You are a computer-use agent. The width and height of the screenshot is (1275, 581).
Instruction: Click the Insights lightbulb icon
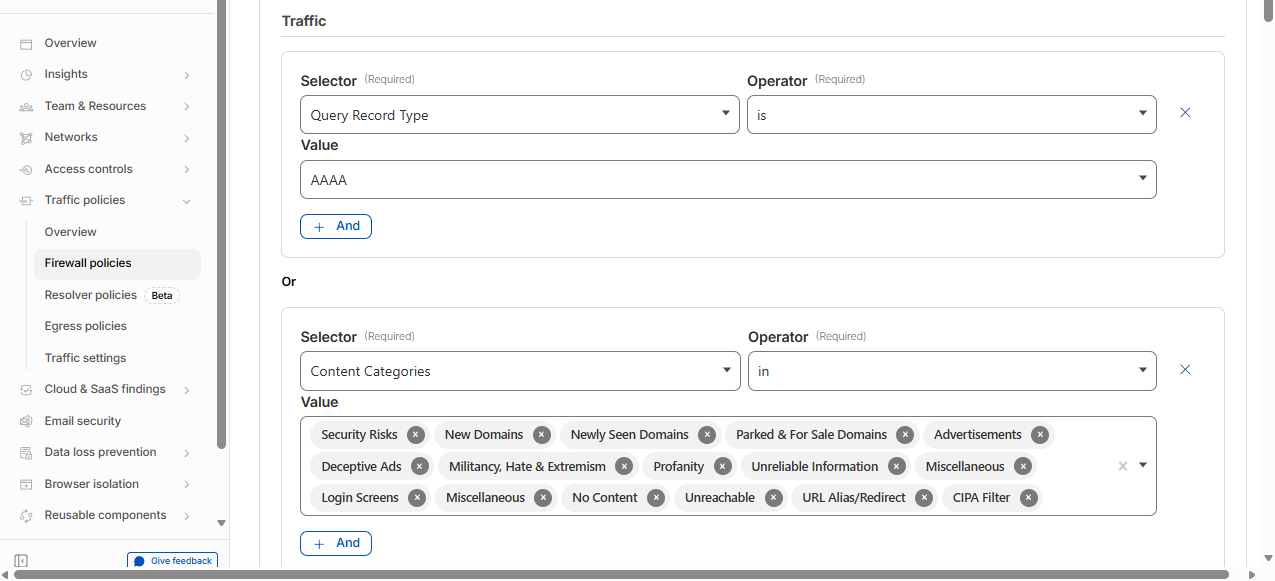26,75
